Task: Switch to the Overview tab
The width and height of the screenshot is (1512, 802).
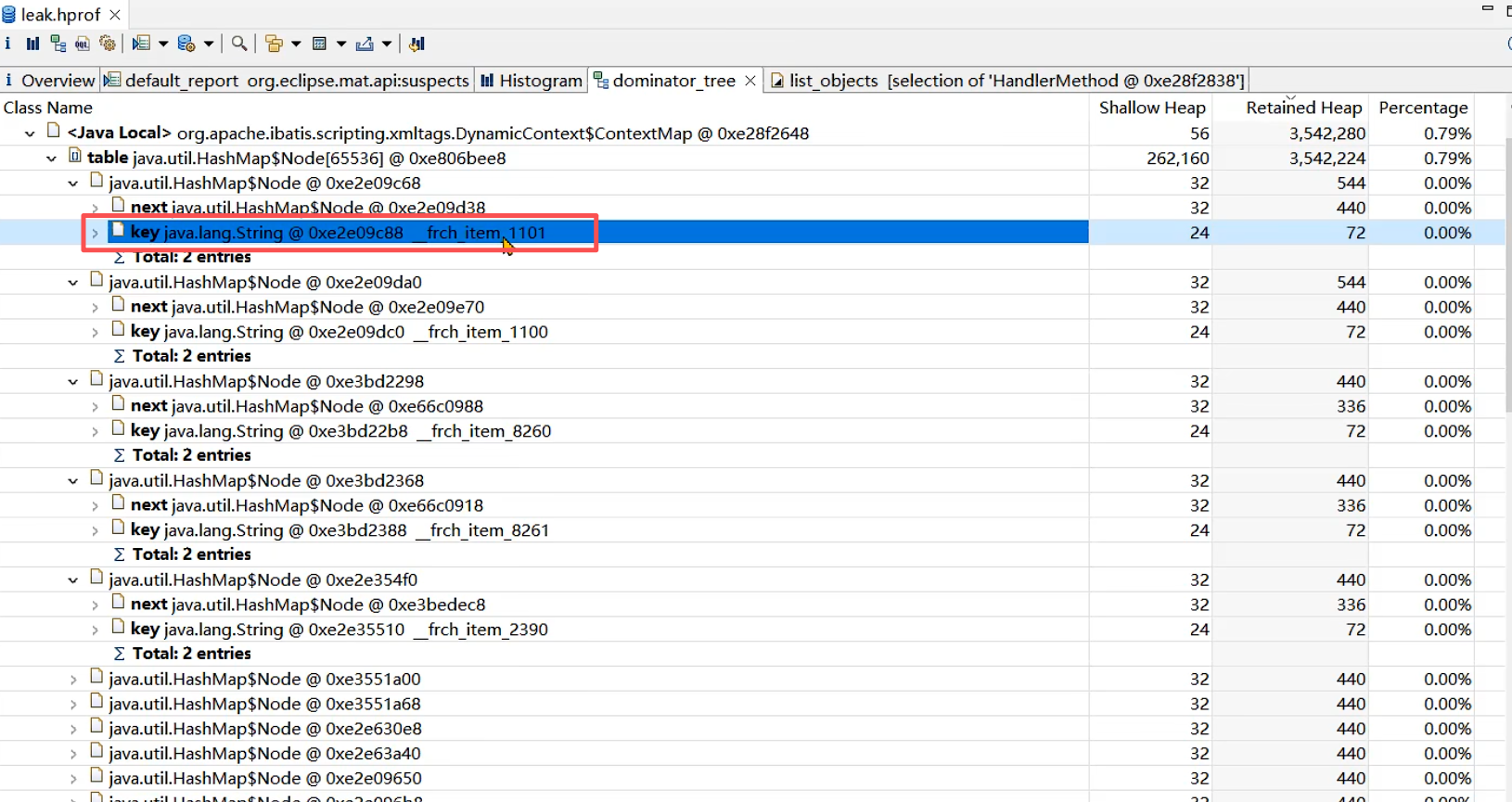Action: tap(49, 81)
